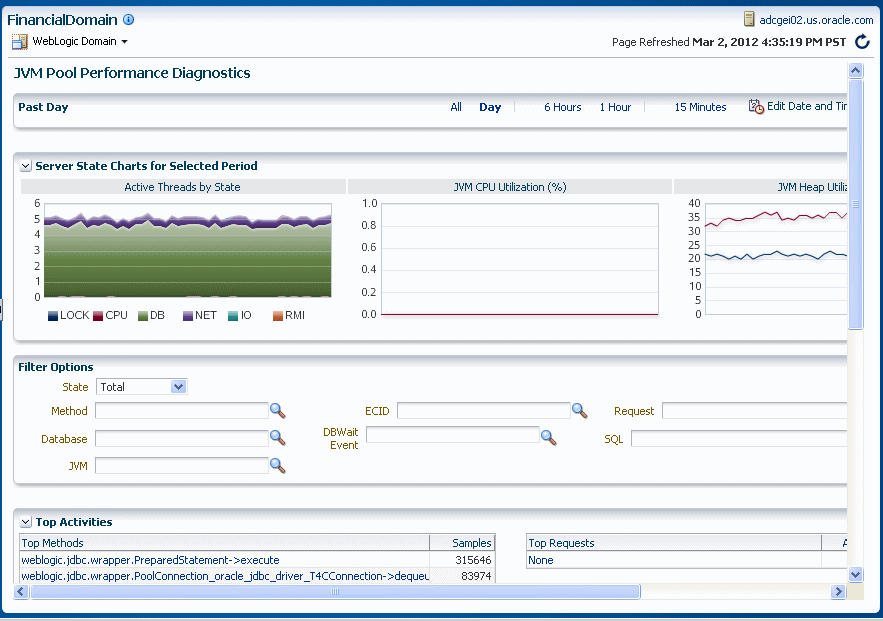Click the horizontal scrollbar left arrow

(x=21, y=591)
